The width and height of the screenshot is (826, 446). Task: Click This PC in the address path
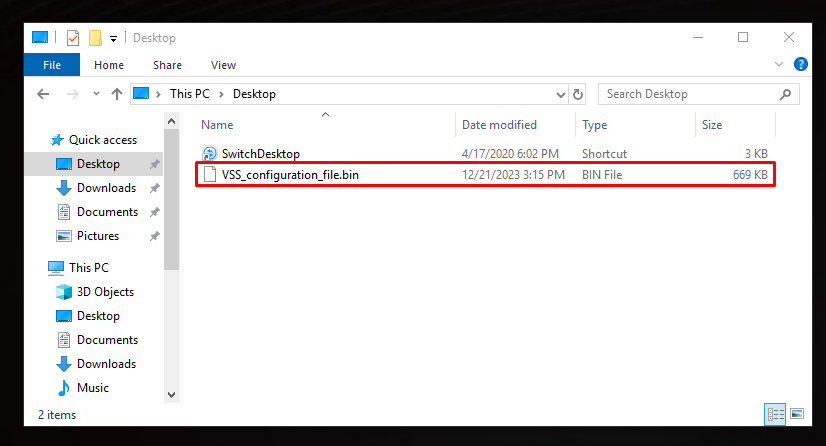[x=190, y=94]
